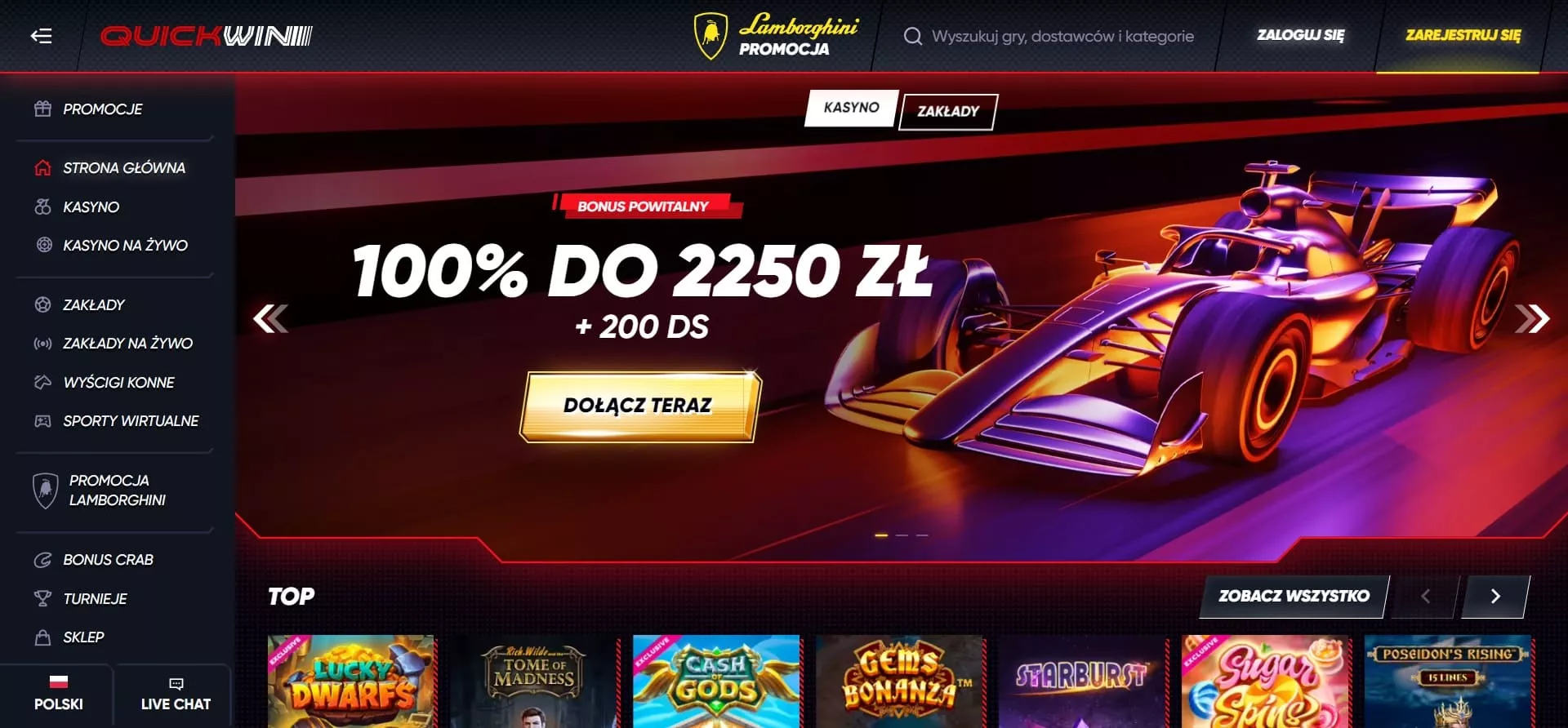This screenshot has width=1568, height=728.
Task: Switch to the Zakłady tab
Action: (x=947, y=111)
